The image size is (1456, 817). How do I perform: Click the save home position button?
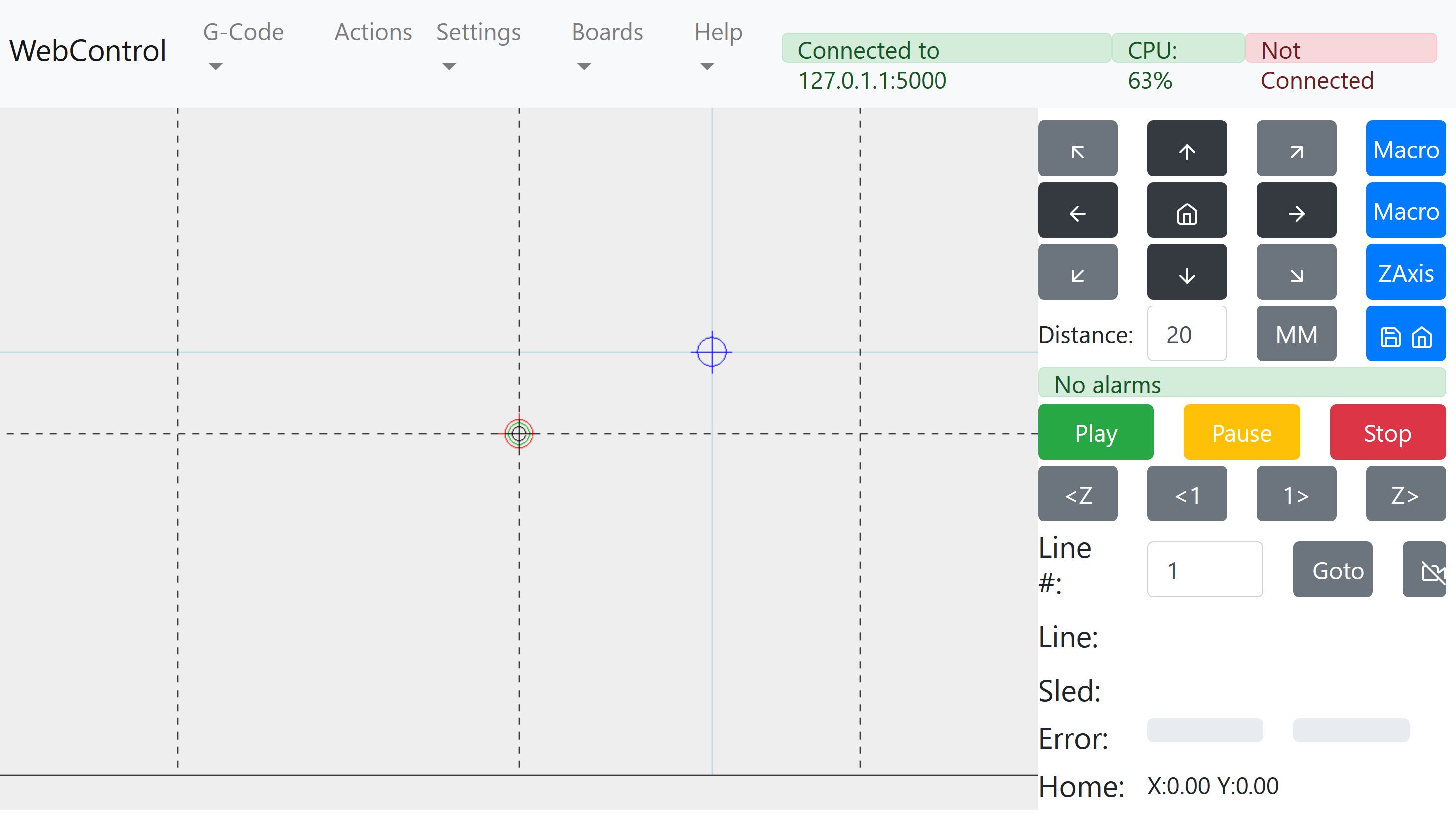tap(1405, 334)
